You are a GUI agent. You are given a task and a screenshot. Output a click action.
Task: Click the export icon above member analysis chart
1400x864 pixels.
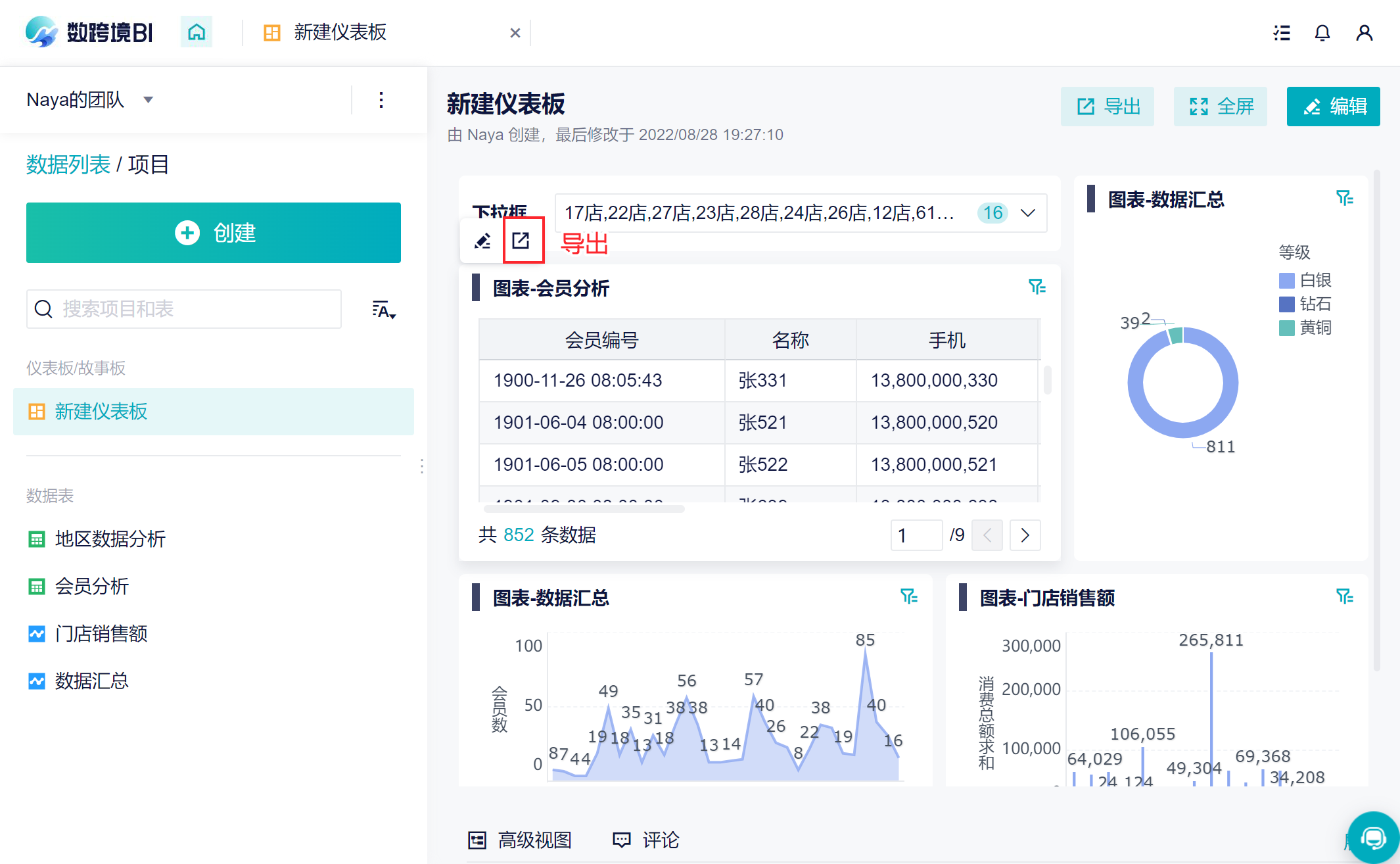[x=521, y=241]
